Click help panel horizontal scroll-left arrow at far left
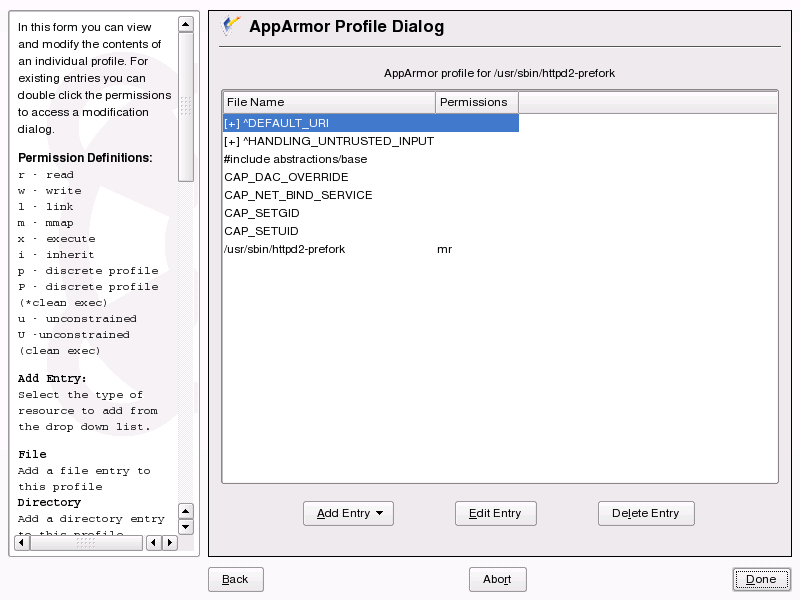Image resolution: width=800 pixels, height=600 pixels. (x=21, y=542)
